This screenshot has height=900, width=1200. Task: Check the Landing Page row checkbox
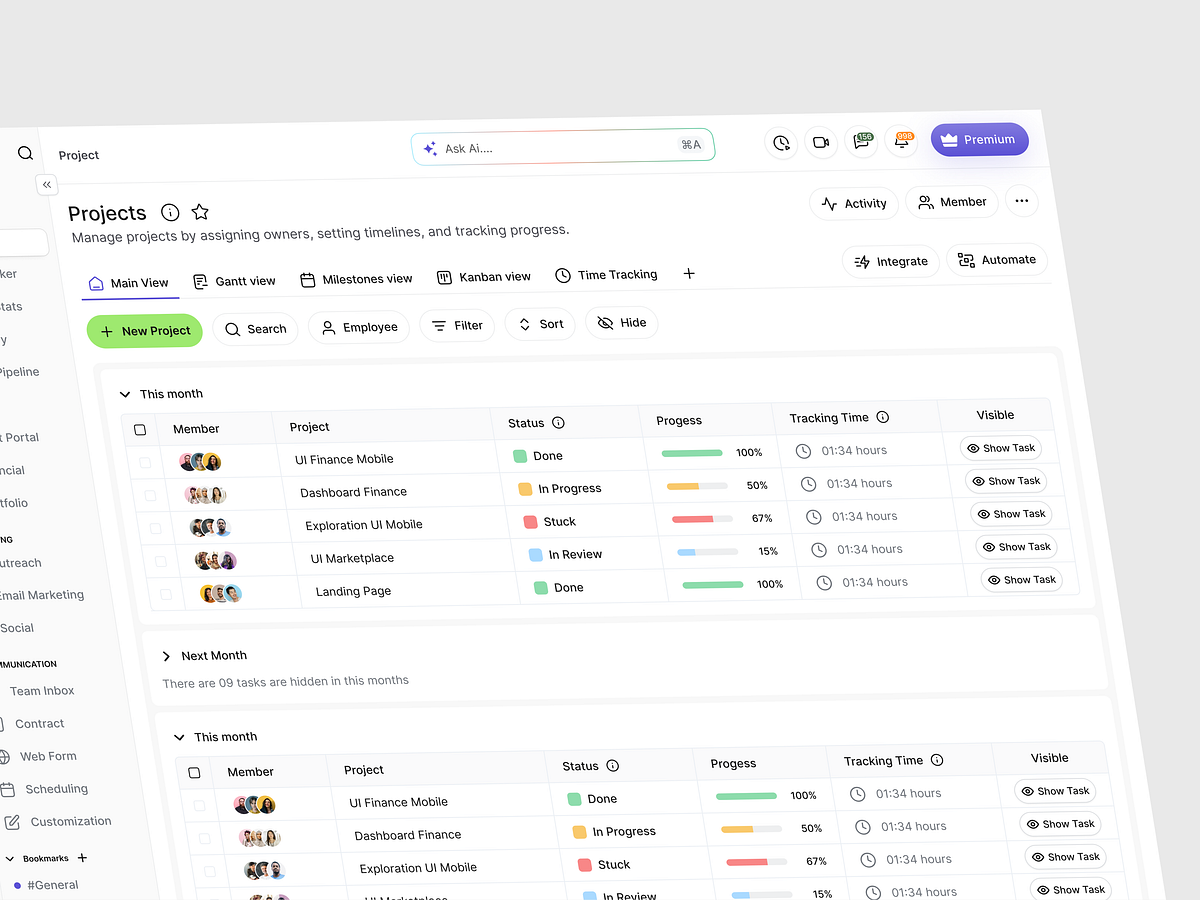tap(167, 593)
